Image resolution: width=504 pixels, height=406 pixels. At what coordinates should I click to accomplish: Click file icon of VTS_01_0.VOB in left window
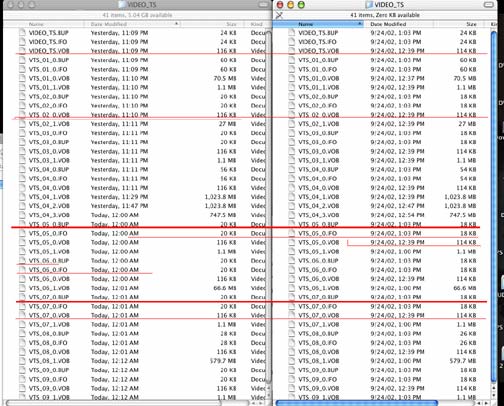click(x=22, y=78)
